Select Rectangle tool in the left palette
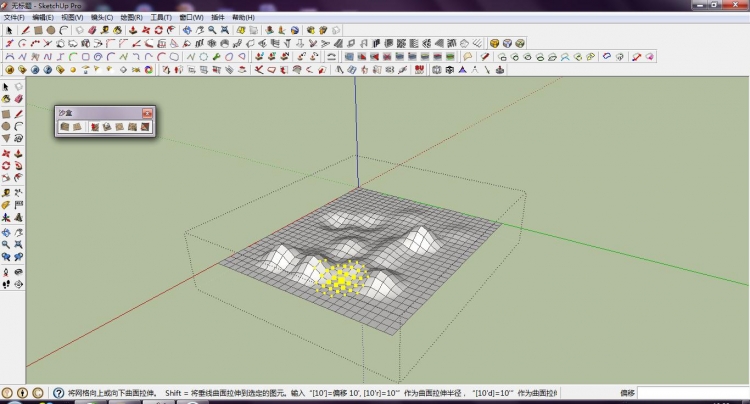This screenshot has height=404, width=750. (x=6, y=114)
